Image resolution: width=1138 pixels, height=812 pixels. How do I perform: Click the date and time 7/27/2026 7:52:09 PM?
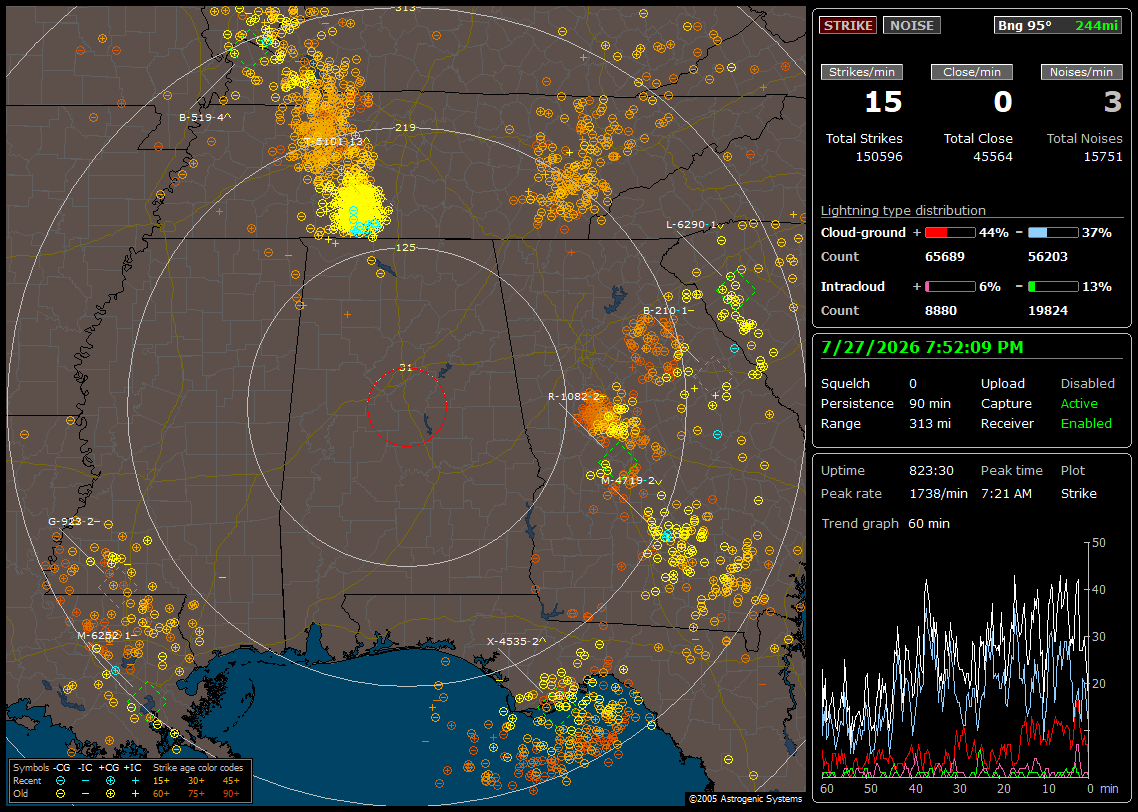pos(922,347)
